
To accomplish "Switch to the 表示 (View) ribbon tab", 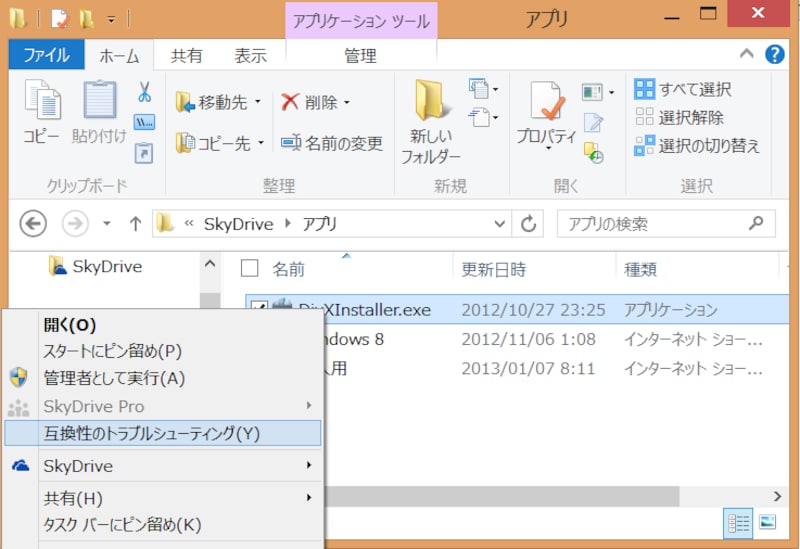I will [250, 55].
